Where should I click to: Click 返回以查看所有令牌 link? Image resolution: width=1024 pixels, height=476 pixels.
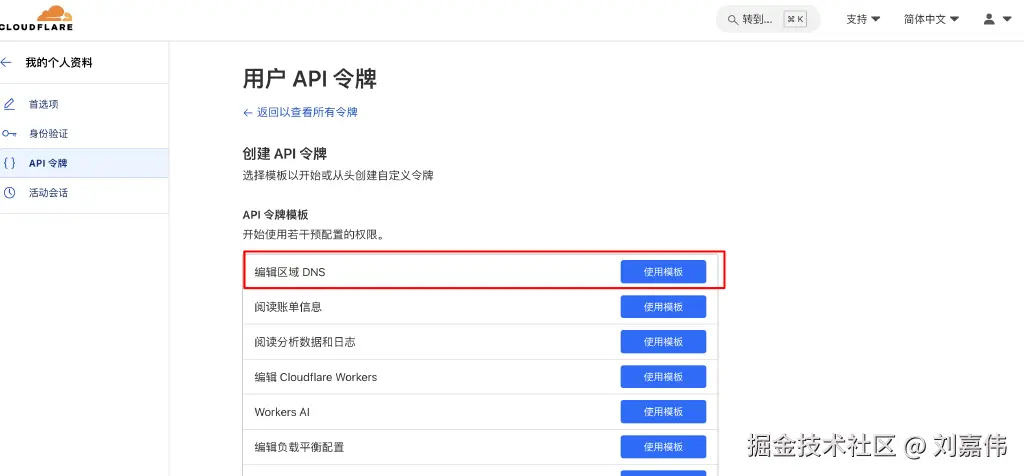[300, 112]
